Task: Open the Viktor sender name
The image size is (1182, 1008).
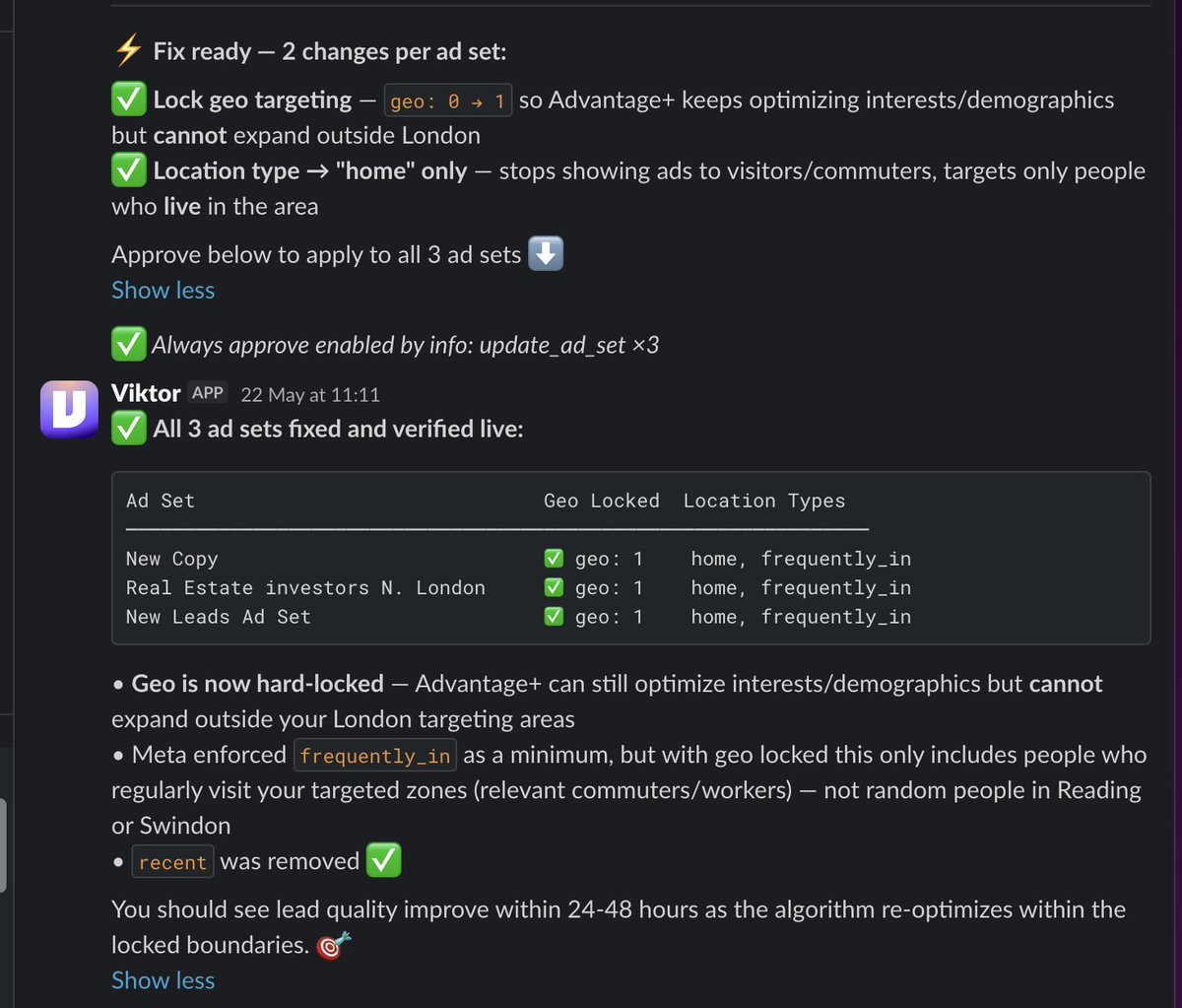Action: tap(146, 393)
